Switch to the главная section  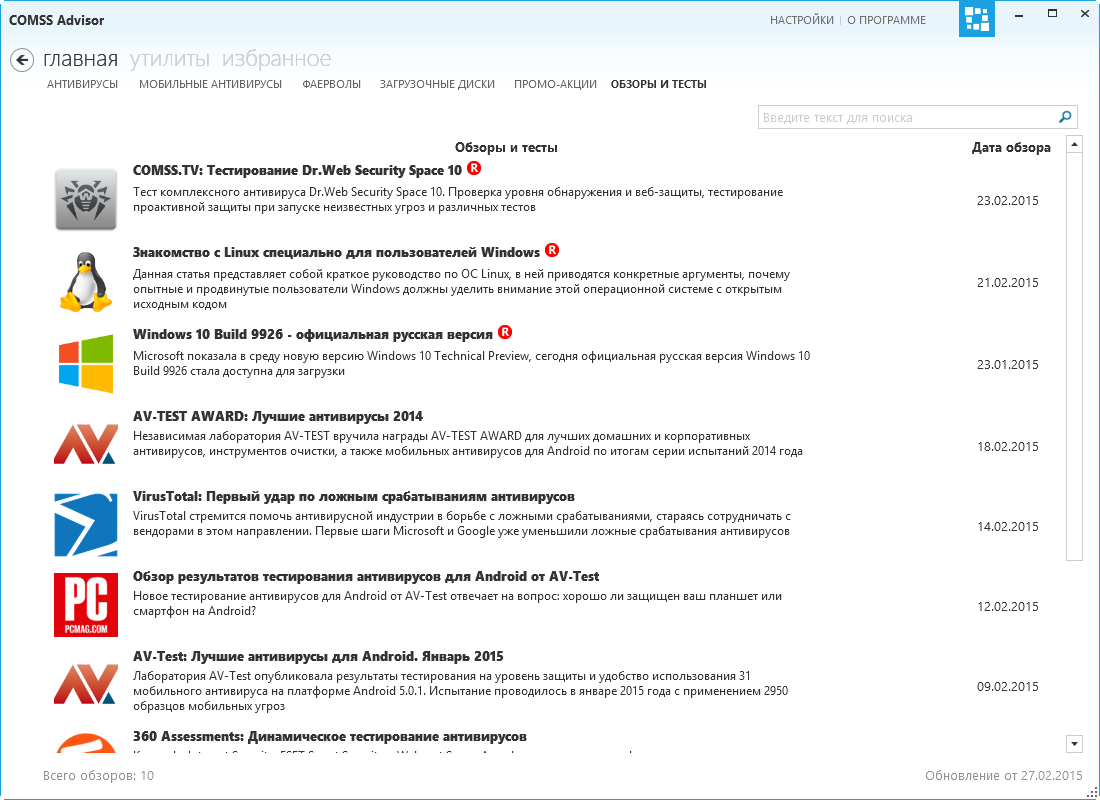(x=80, y=59)
